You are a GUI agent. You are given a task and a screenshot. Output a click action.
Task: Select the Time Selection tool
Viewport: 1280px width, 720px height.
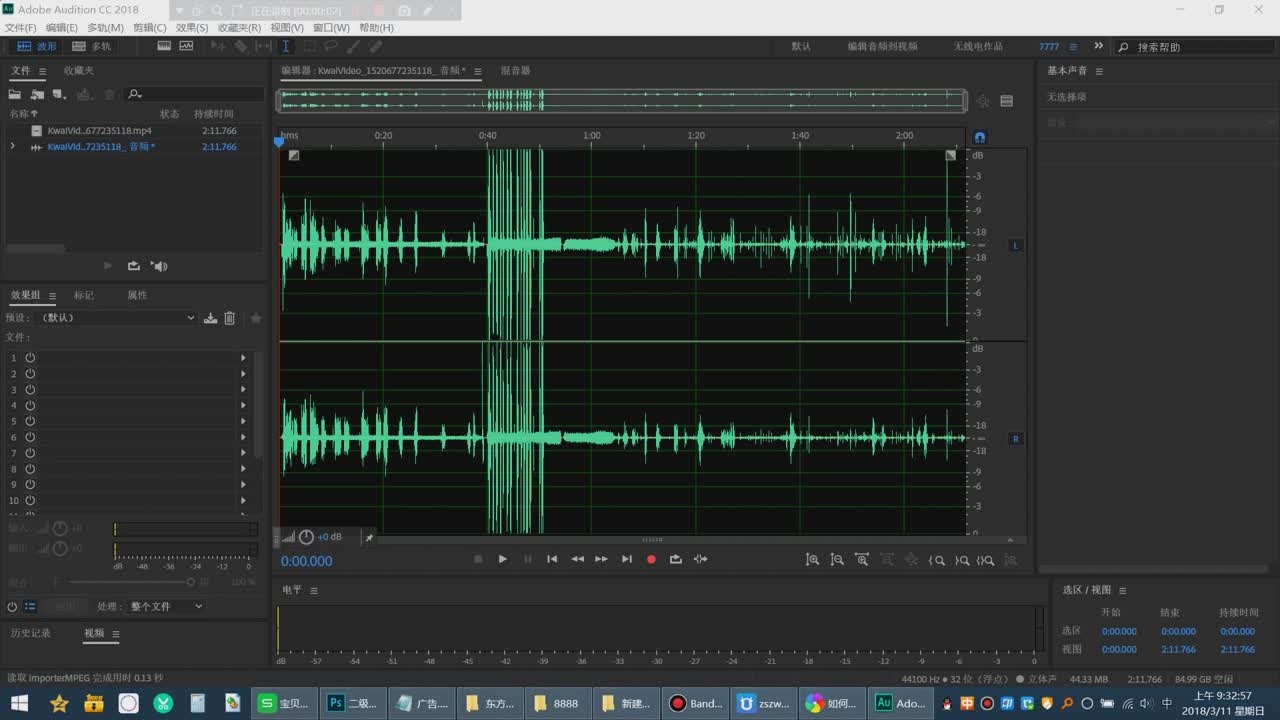tap(286, 46)
